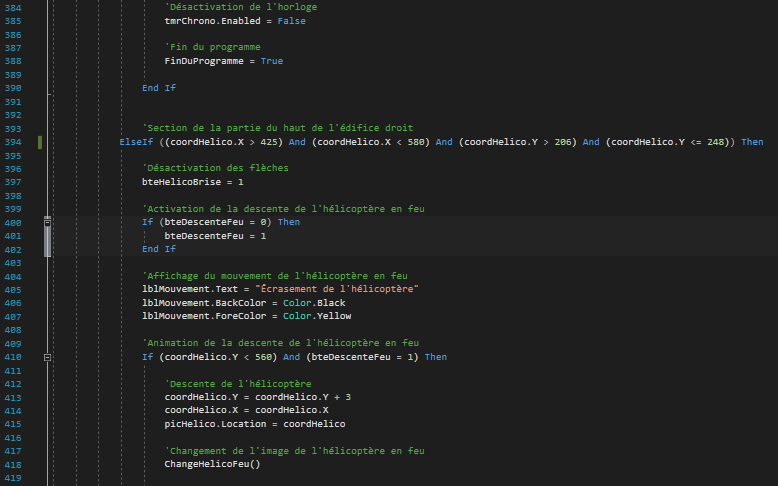This screenshot has height=486, width=778.
Task: Click the bteDescenteFeu = 0 condition
Action: click(x=215, y=222)
